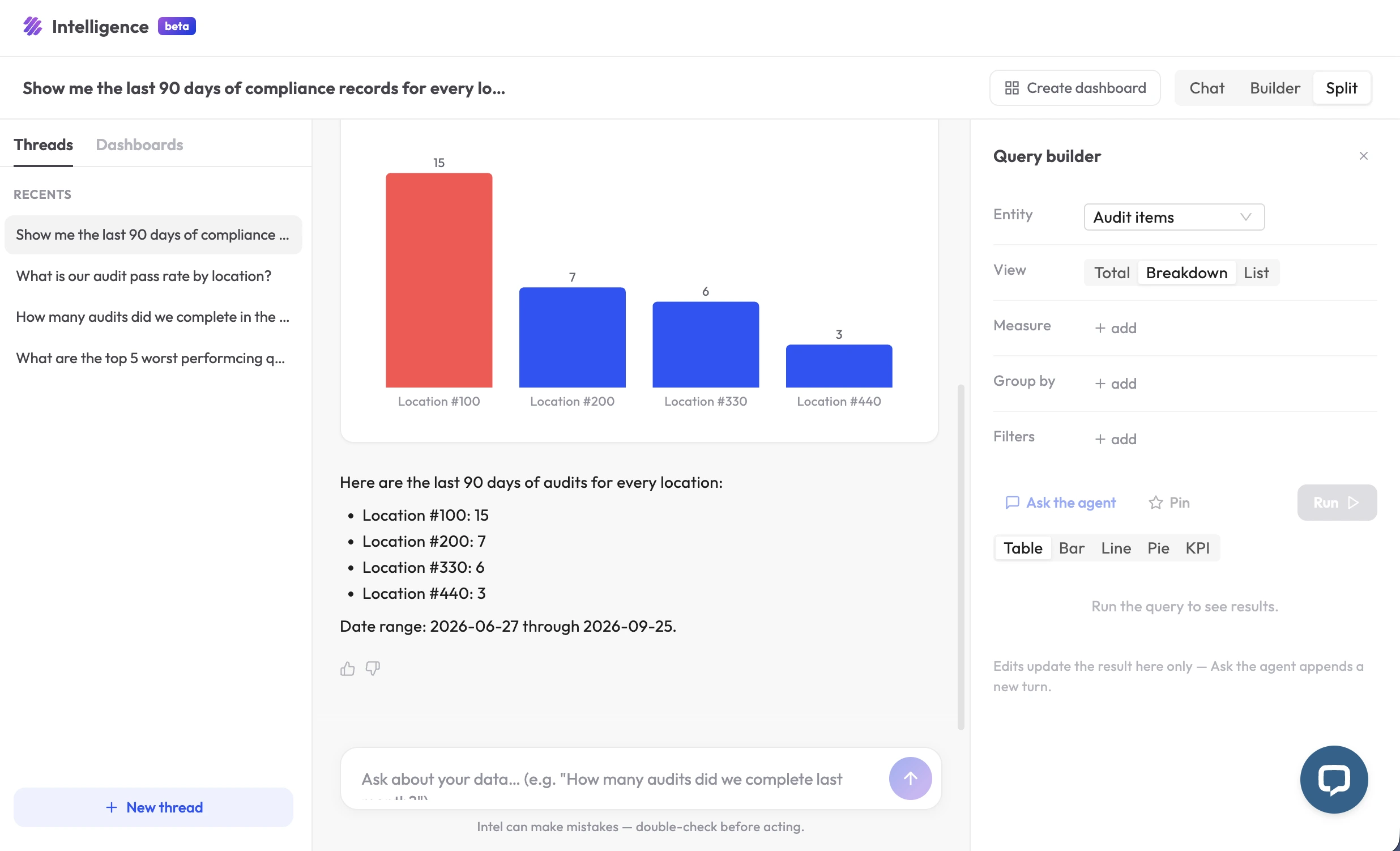Screen dimensions: 1400x851
Task: Select the Breakdown view option
Action: pyautogui.click(x=1186, y=273)
